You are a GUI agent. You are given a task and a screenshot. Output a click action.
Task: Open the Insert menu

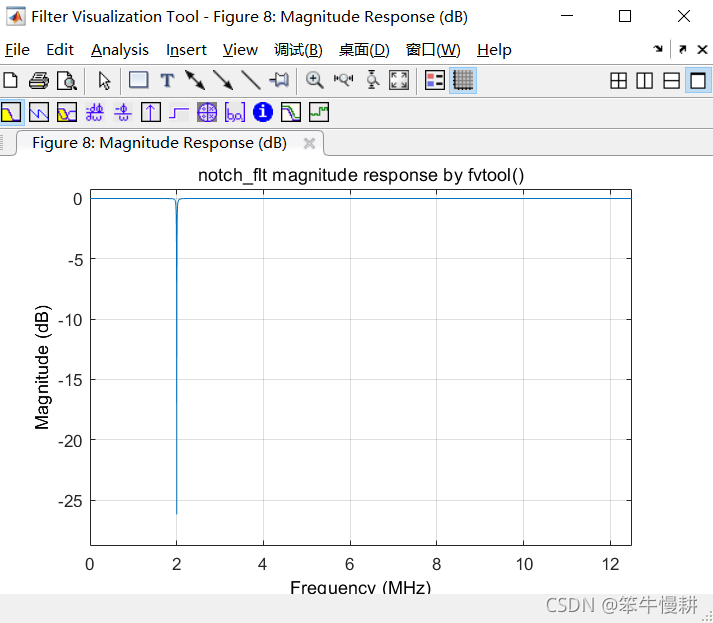(x=186, y=50)
